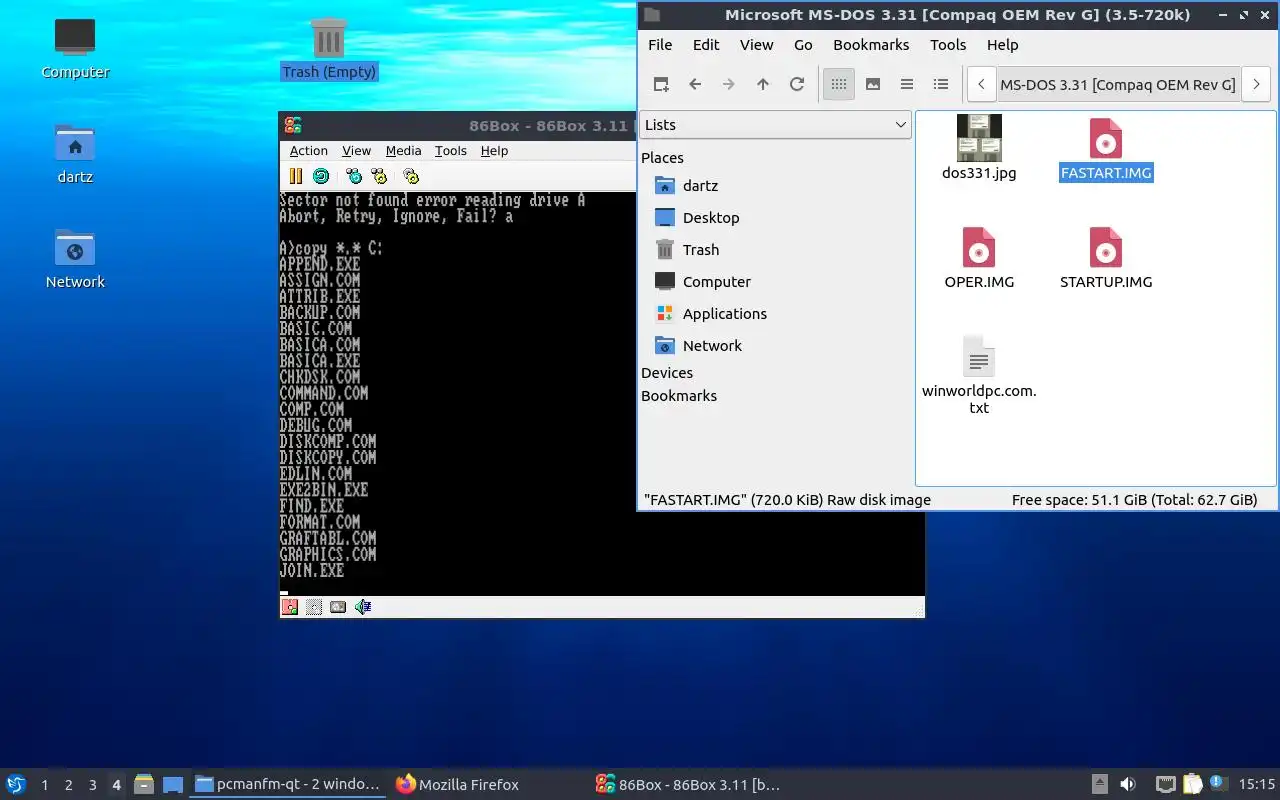Select the winworldpc.com.txt file
The image size is (1280, 800).
click(x=979, y=375)
